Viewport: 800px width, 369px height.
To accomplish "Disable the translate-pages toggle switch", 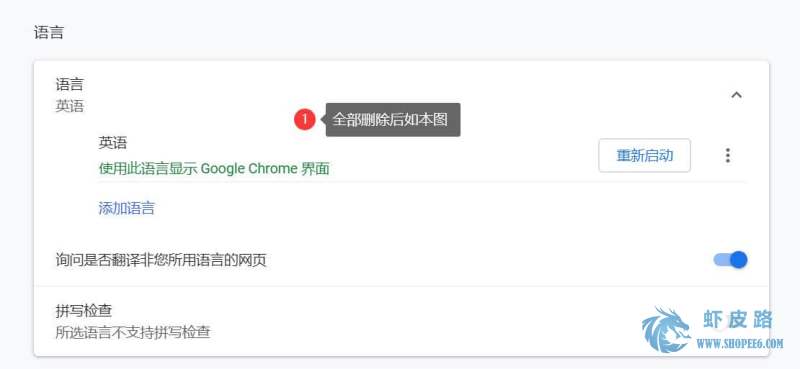I will (730, 260).
